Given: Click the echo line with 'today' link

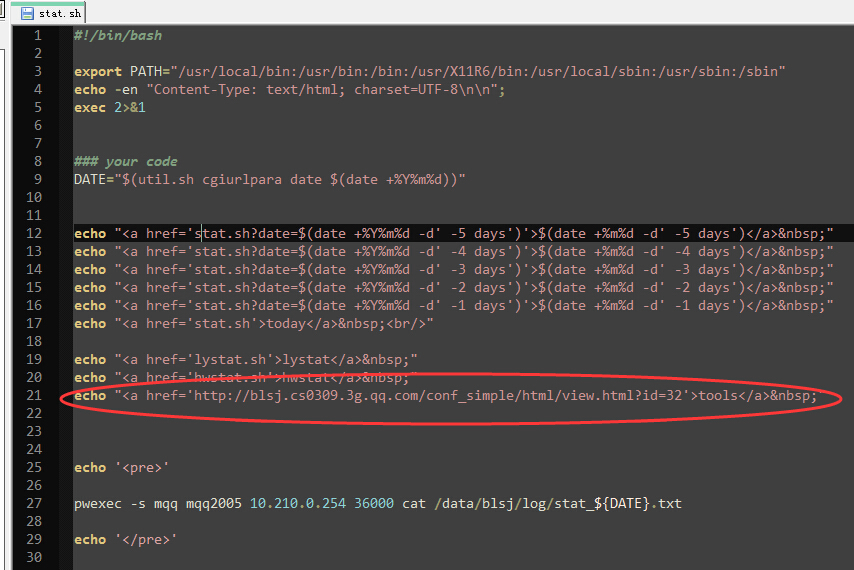Looking at the screenshot, I should (x=254, y=323).
